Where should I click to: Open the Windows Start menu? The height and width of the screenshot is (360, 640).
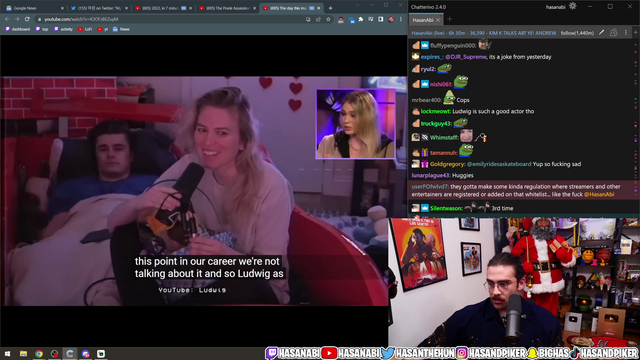(7, 354)
